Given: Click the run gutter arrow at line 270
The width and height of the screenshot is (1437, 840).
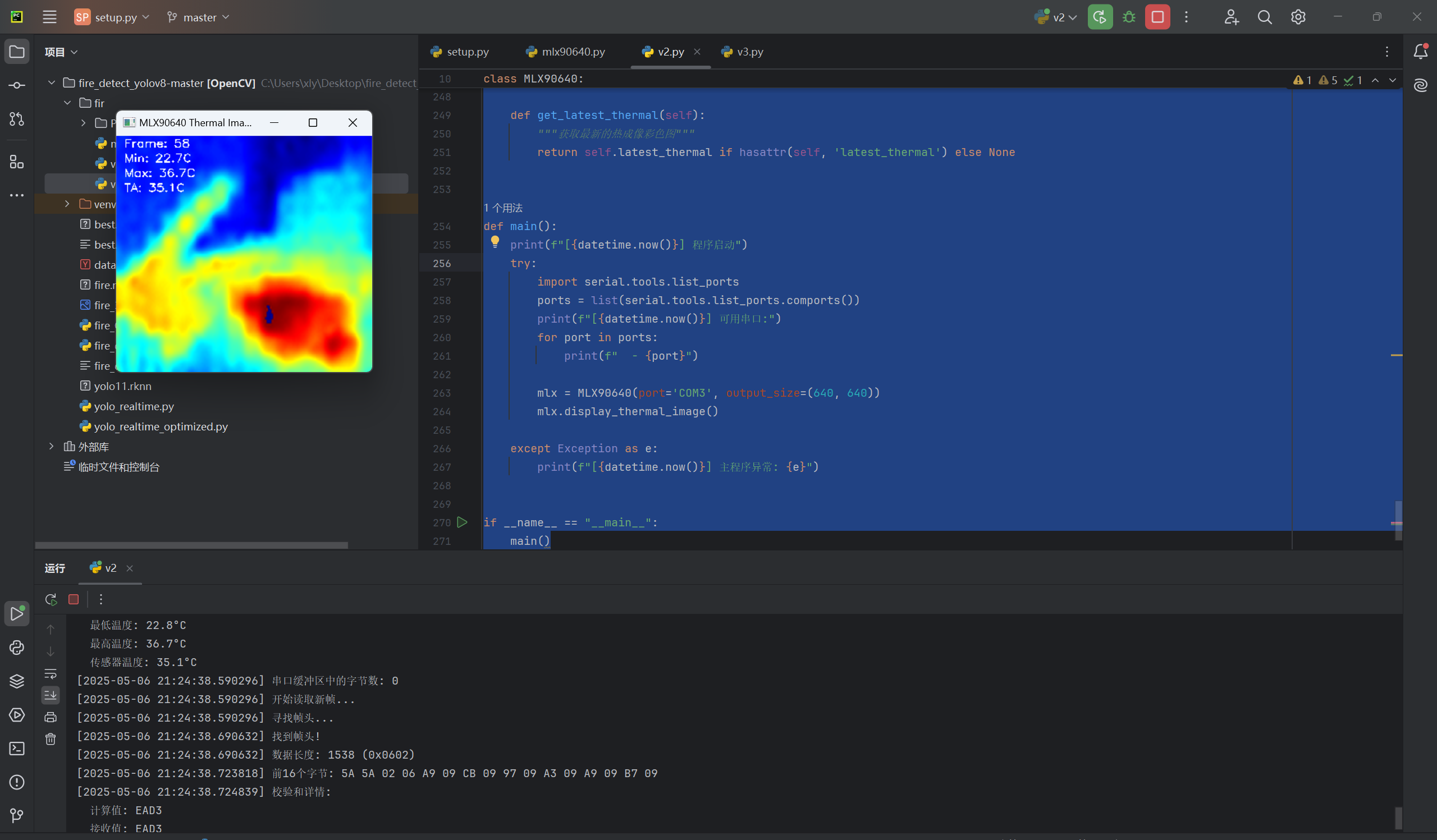Looking at the screenshot, I should 462,522.
